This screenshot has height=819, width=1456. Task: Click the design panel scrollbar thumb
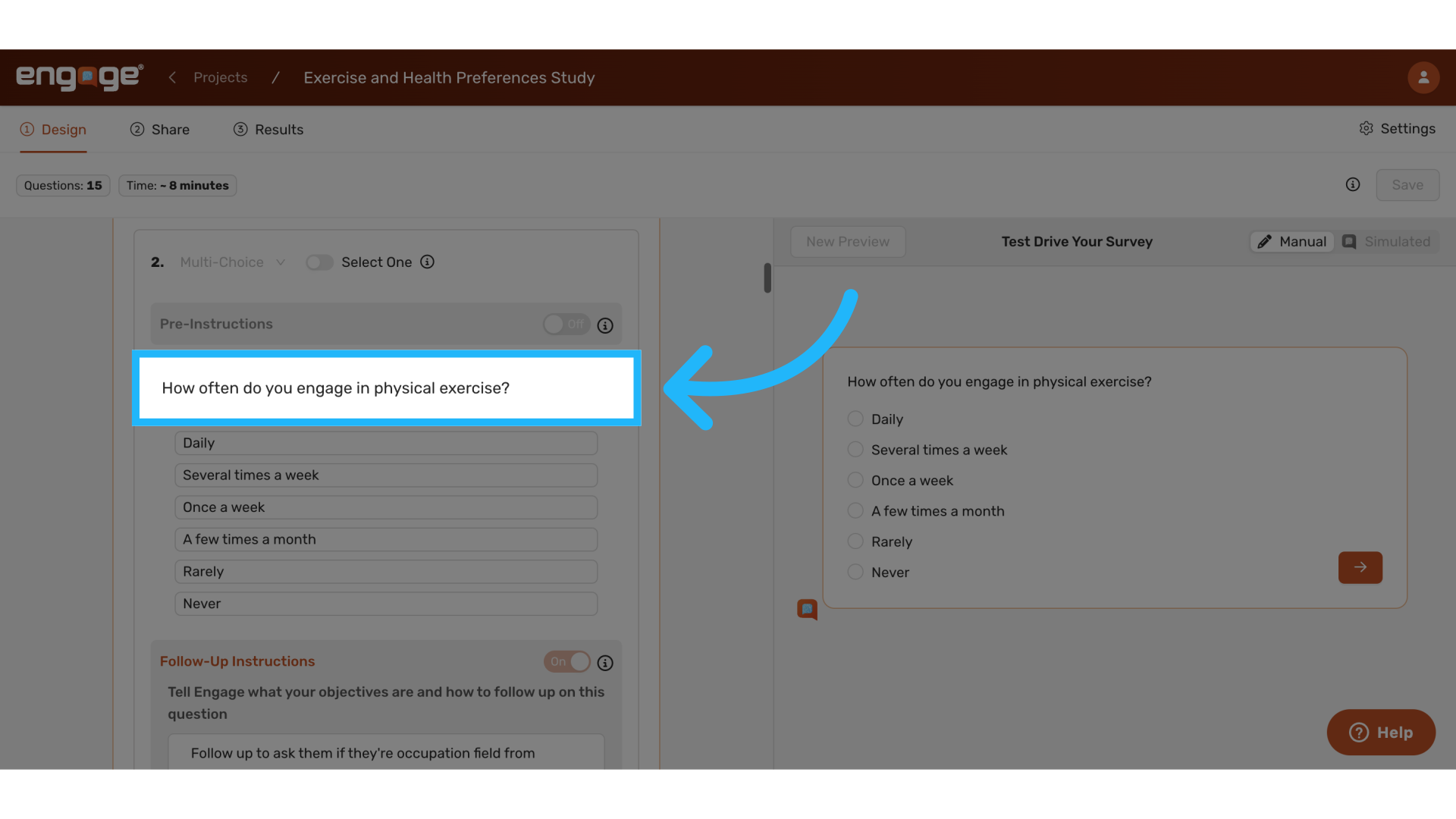767,278
